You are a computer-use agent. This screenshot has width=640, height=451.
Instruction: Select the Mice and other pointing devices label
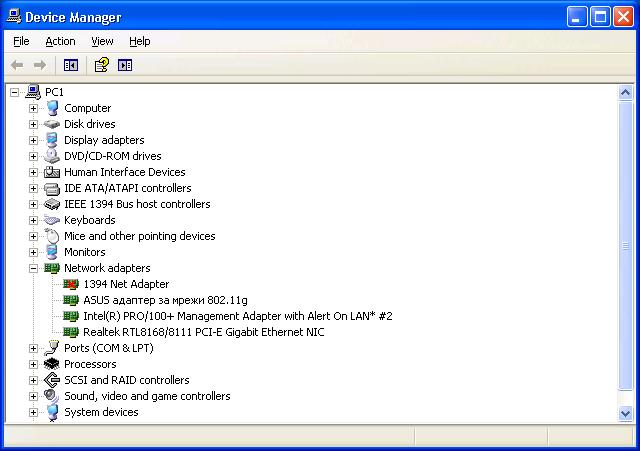click(x=140, y=236)
